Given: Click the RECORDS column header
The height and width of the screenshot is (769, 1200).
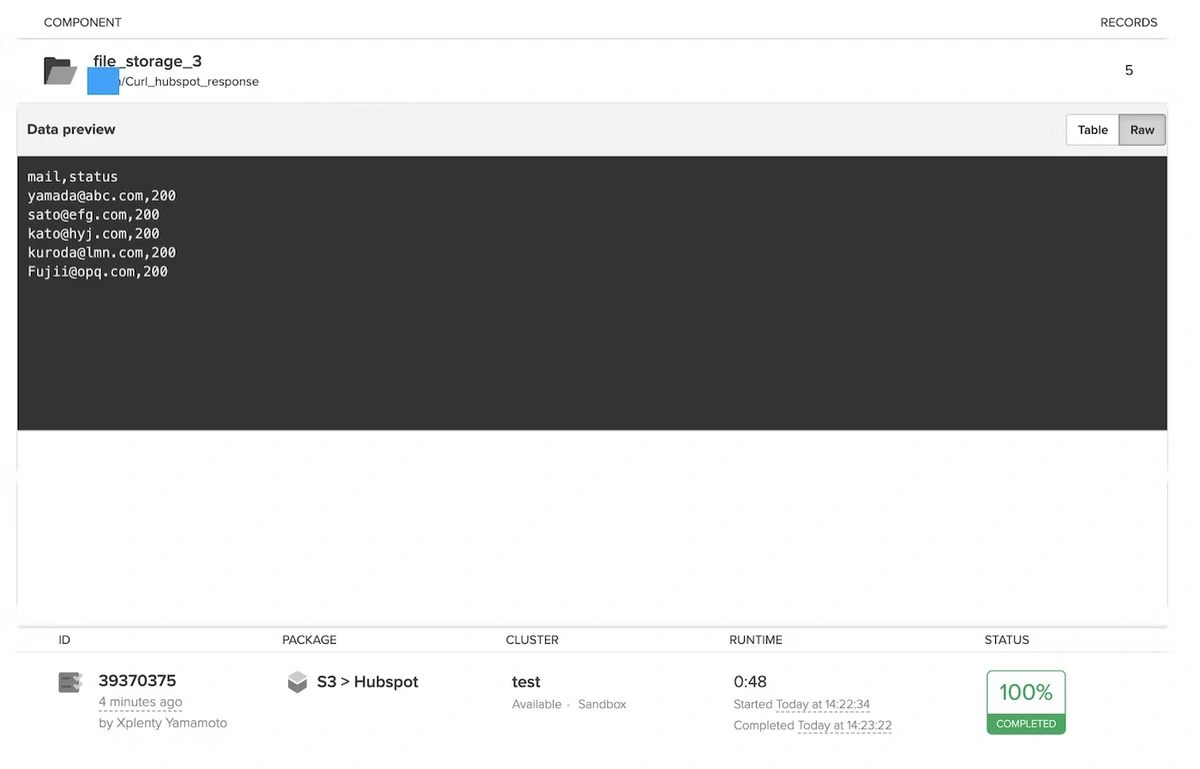Looking at the screenshot, I should point(1129,22).
